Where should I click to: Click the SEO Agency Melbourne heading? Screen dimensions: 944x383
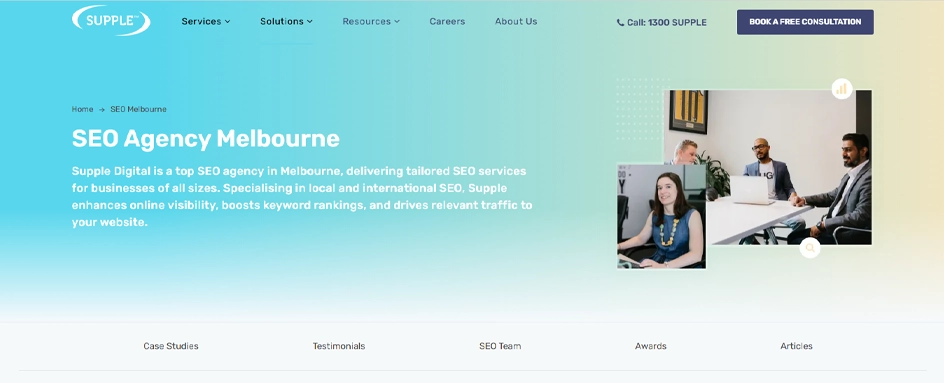click(206, 139)
